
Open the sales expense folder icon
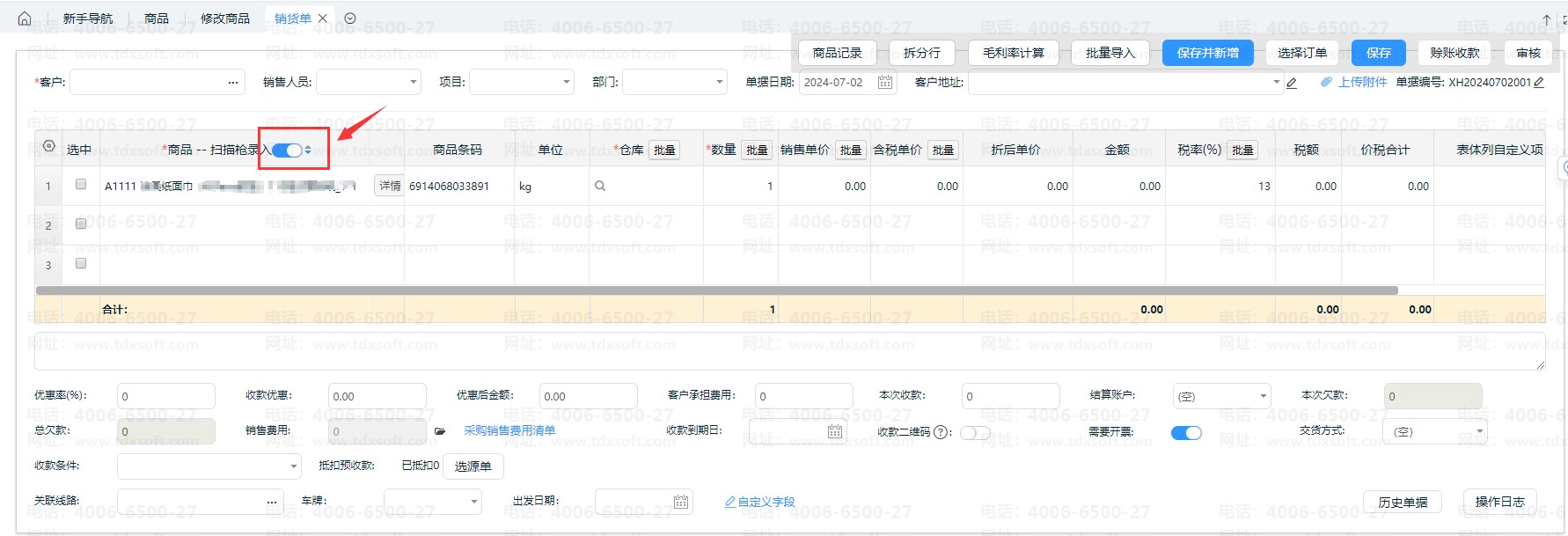click(x=440, y=431)
